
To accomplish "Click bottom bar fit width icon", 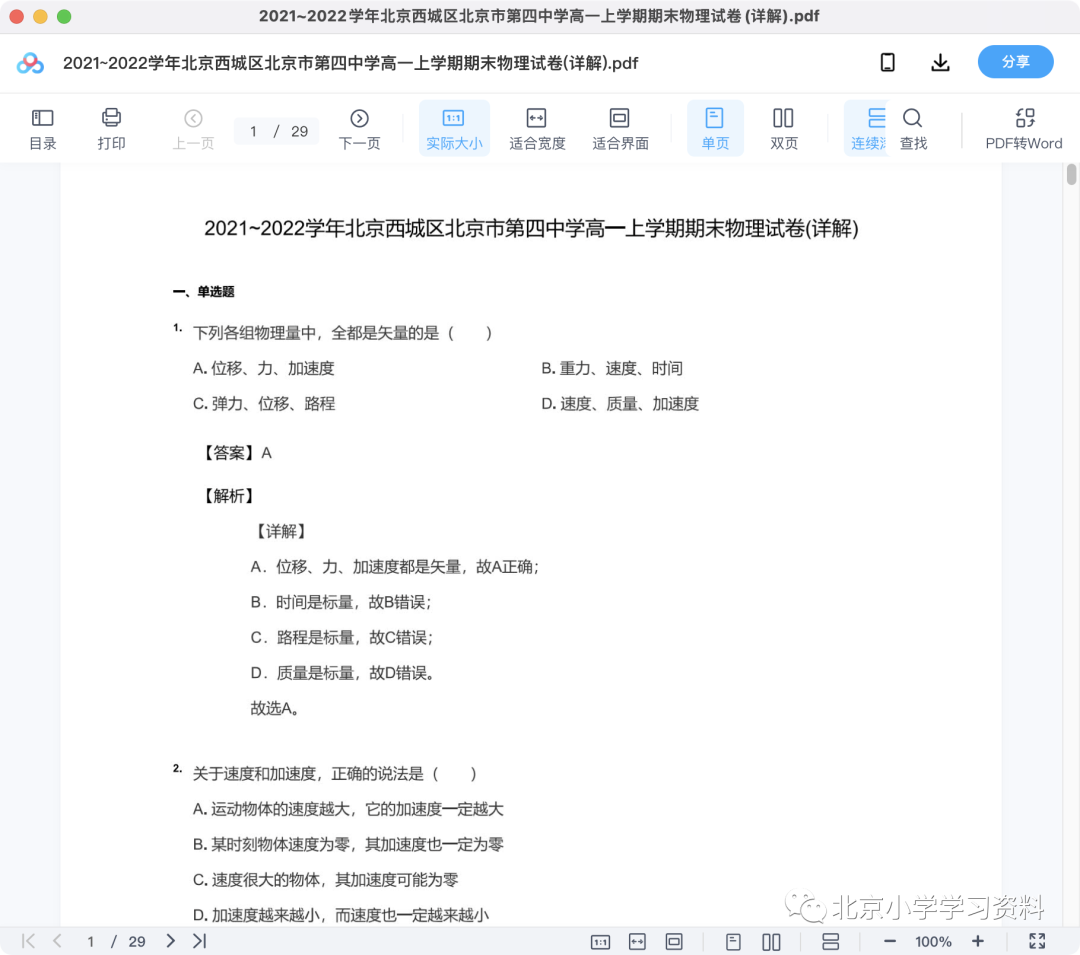I will 638,942.
